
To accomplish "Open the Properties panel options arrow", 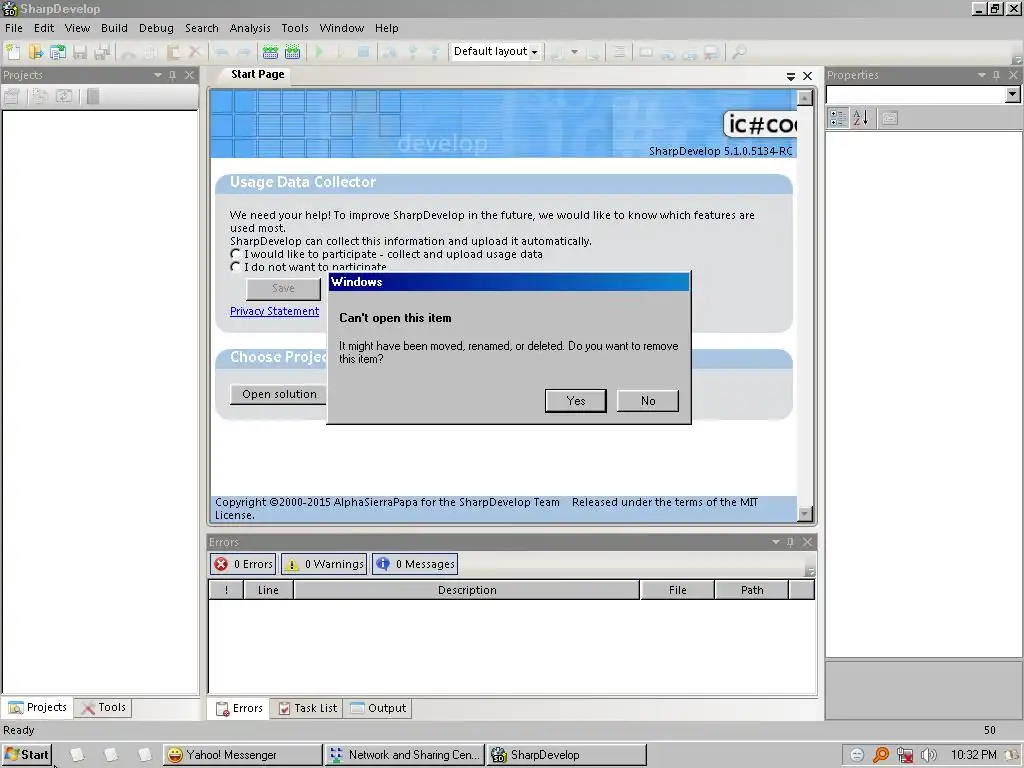I will point(982,75).
